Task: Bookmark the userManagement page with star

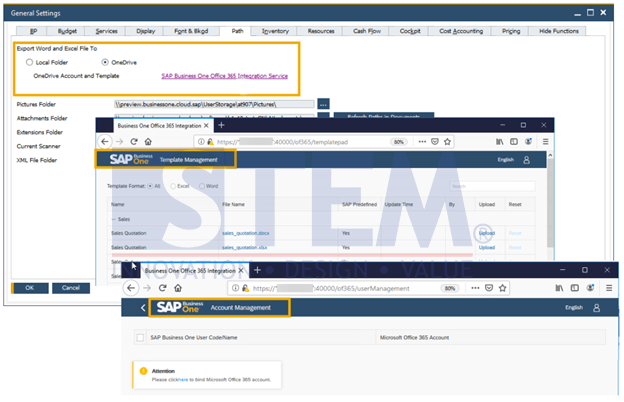Action: [x=503, y=288]
